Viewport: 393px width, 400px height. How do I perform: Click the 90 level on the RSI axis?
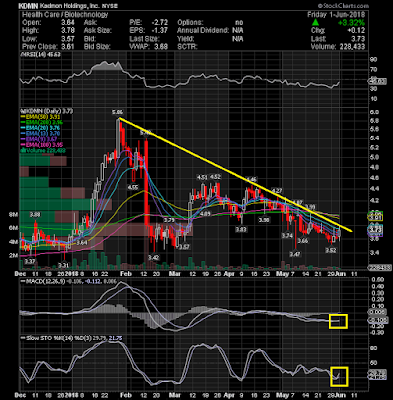[373, 60]
